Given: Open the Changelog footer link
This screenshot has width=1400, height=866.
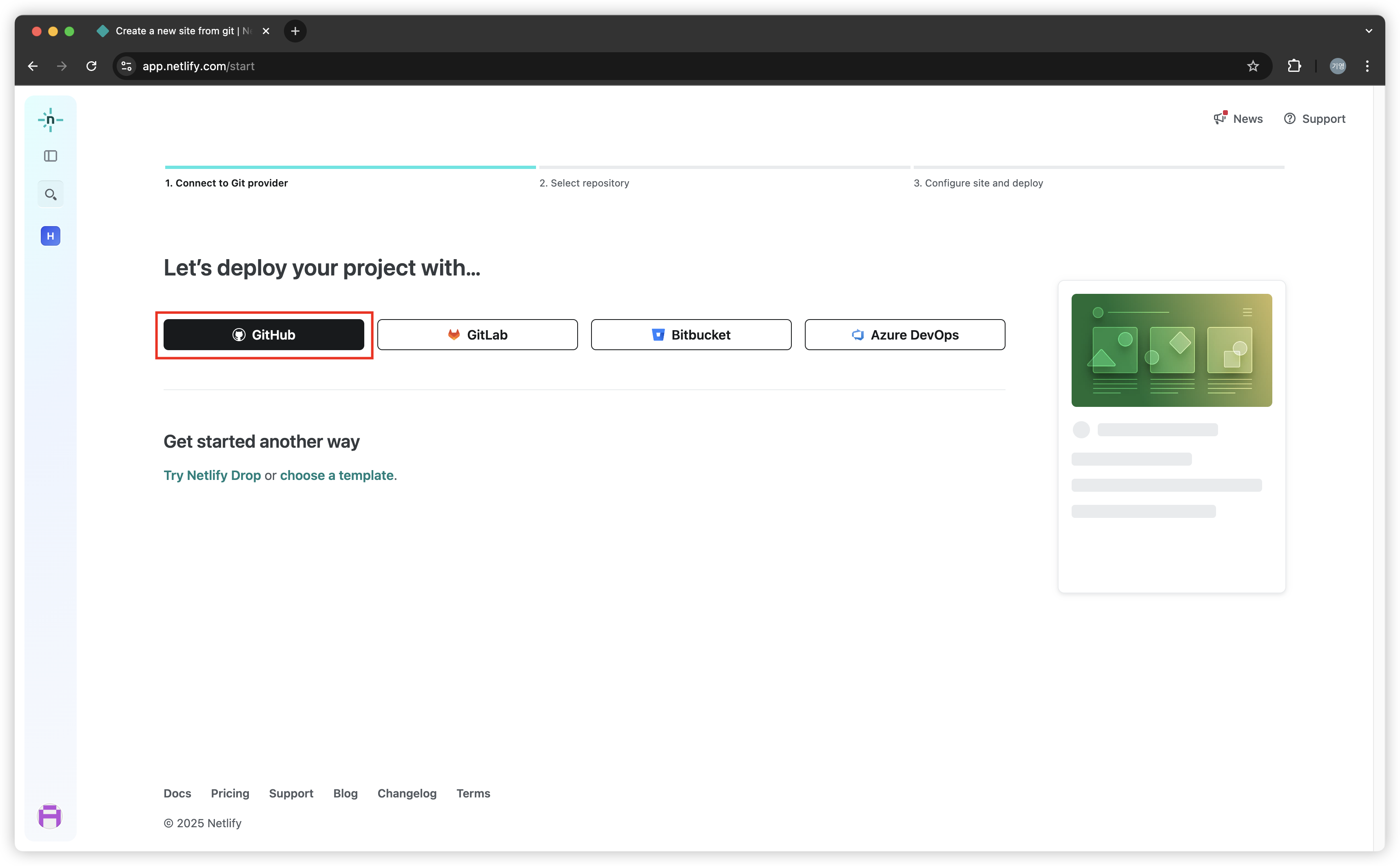Looking at the screenshot, I should [407, 793].
